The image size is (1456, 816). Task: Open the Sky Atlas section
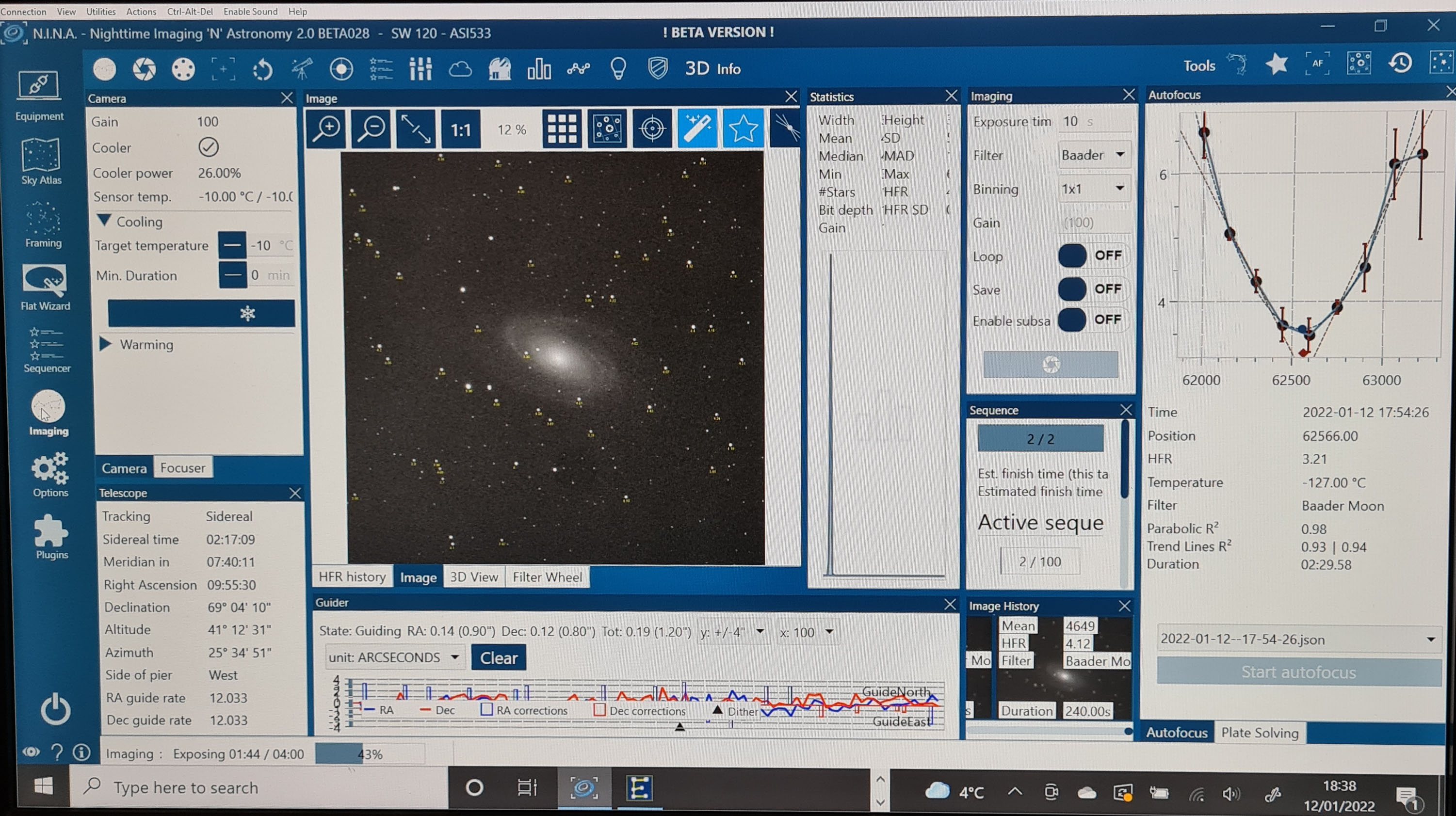tap(41, 161)
